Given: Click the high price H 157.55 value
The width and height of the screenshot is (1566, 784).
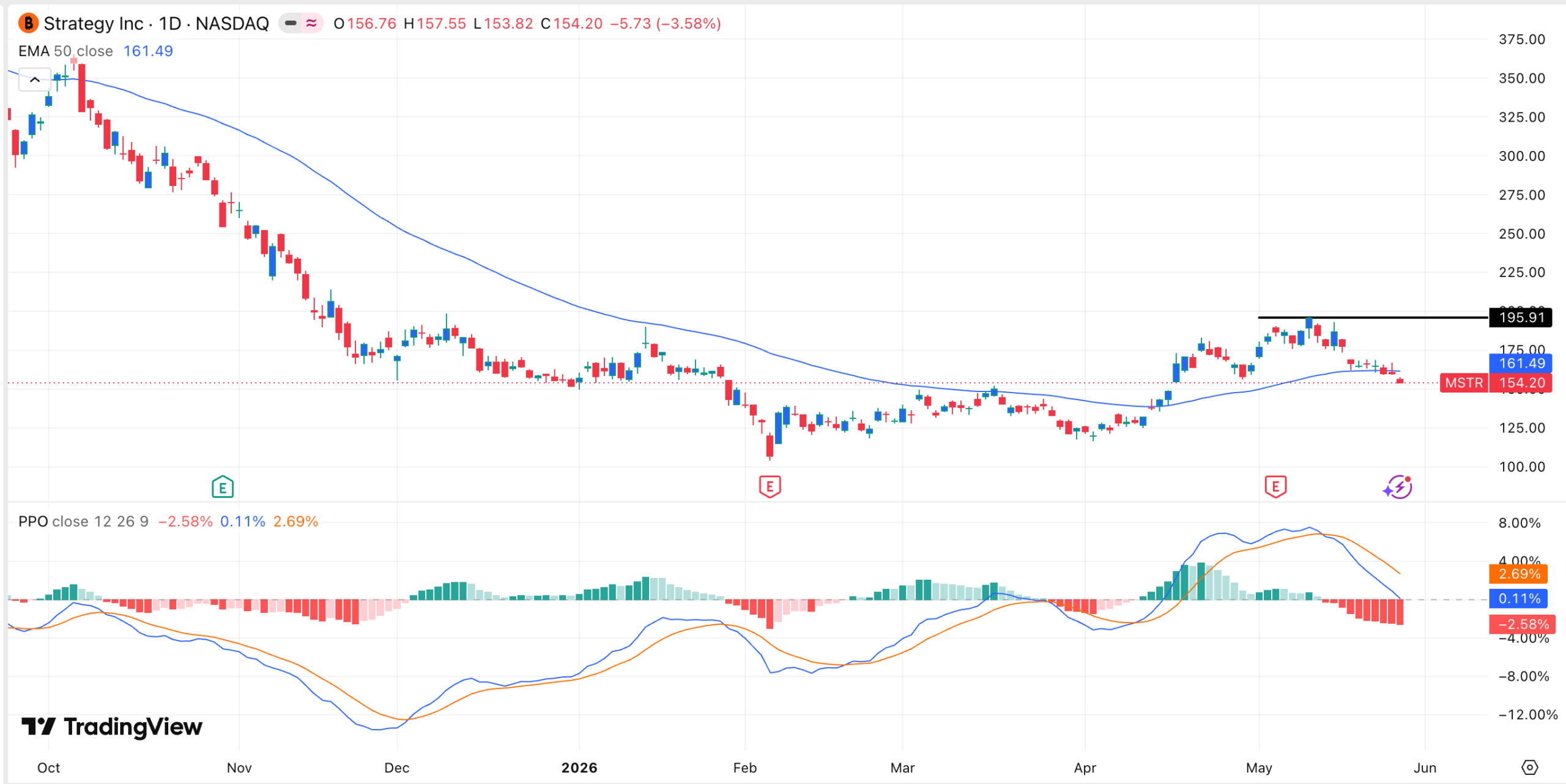Looking at the screenshot, I should (434, 23).
